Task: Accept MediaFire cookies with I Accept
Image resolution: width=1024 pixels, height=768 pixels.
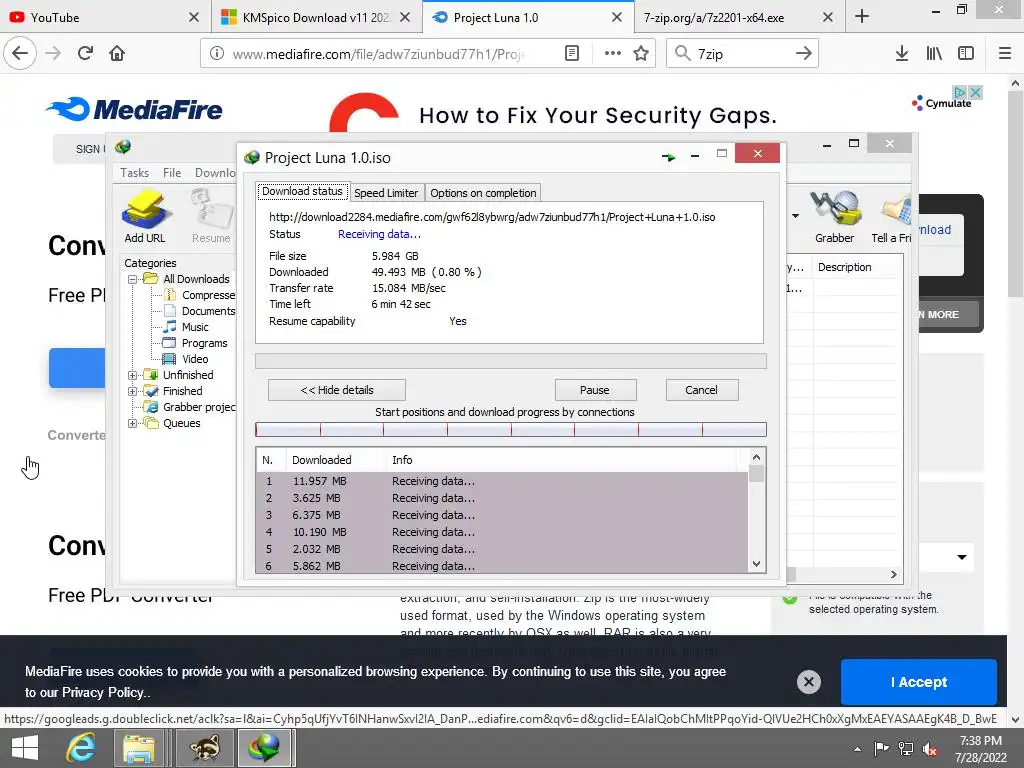Action: (918, 682)
